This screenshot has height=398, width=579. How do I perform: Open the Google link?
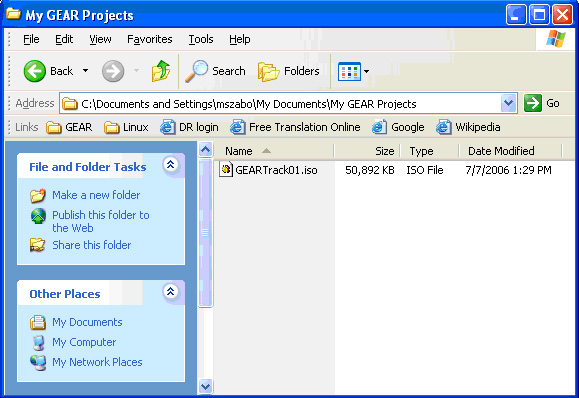pyautogui.click(x=398, y=127)
